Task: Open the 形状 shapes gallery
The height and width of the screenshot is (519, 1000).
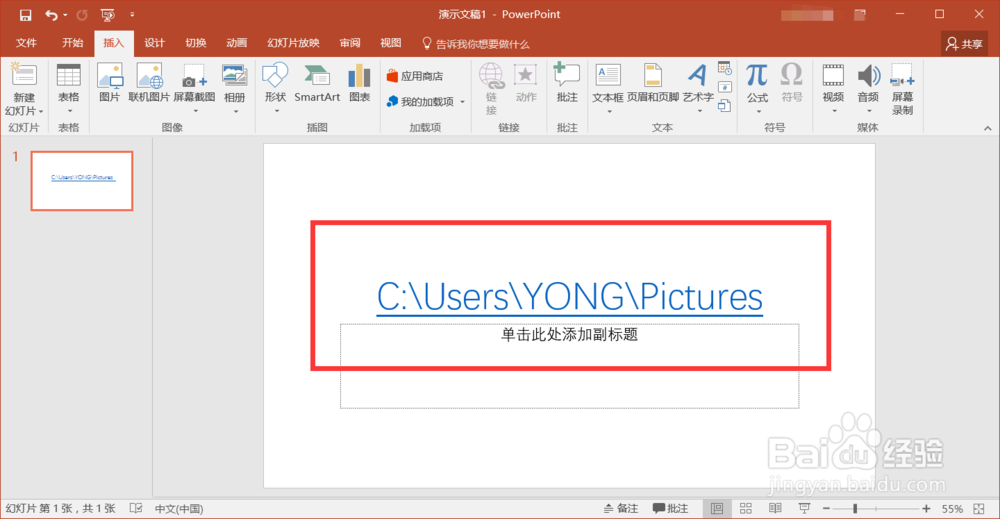Action: [275, 89]
